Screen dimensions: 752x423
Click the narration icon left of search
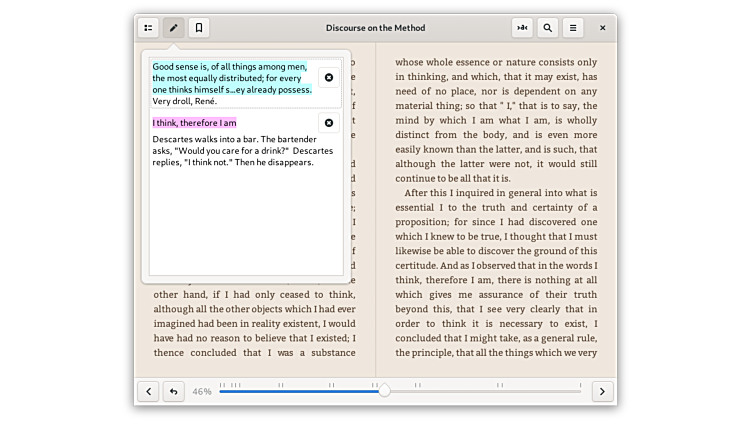tap(522, 28)
